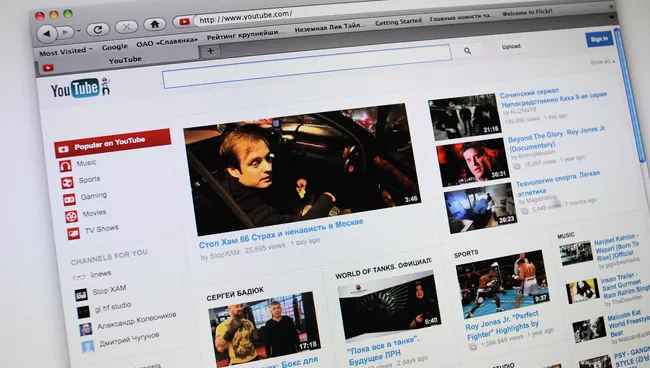The image size is (650, 368).
Task: Click the soccer ball Sports icon
Action: click(67, 183)
